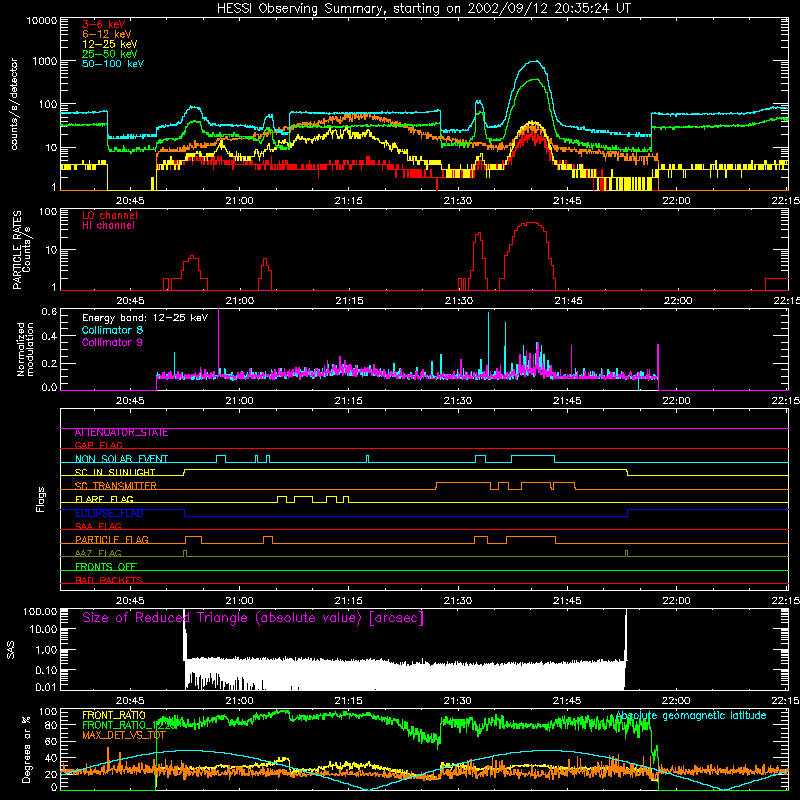Screen dimensions: 800x800
Task: Click the 'SC_IN_SUNLIGHT' flag label
Action: pyautogui.click(x=115, y=472)
